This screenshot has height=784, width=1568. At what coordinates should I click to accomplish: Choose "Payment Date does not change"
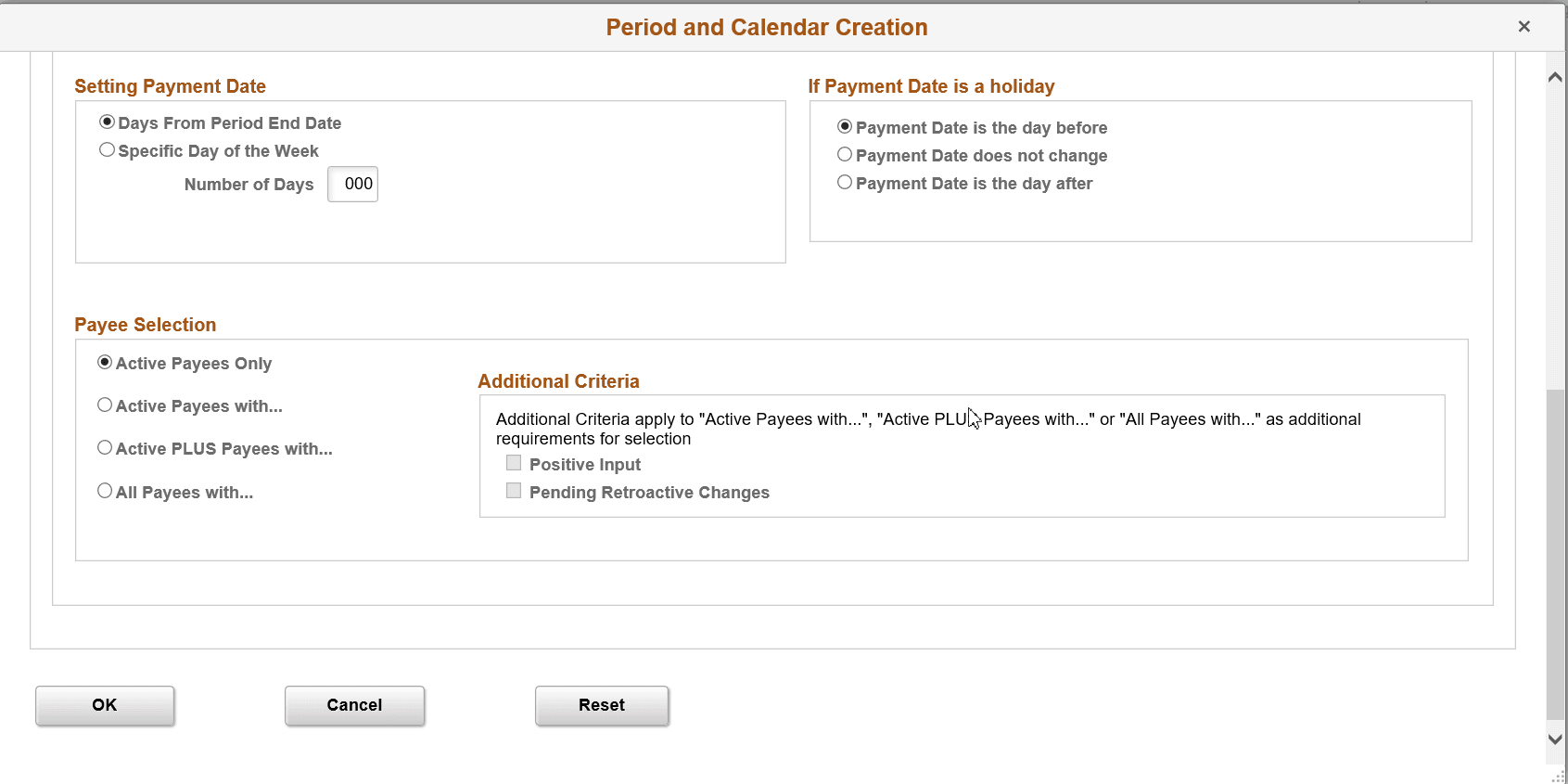845,154
